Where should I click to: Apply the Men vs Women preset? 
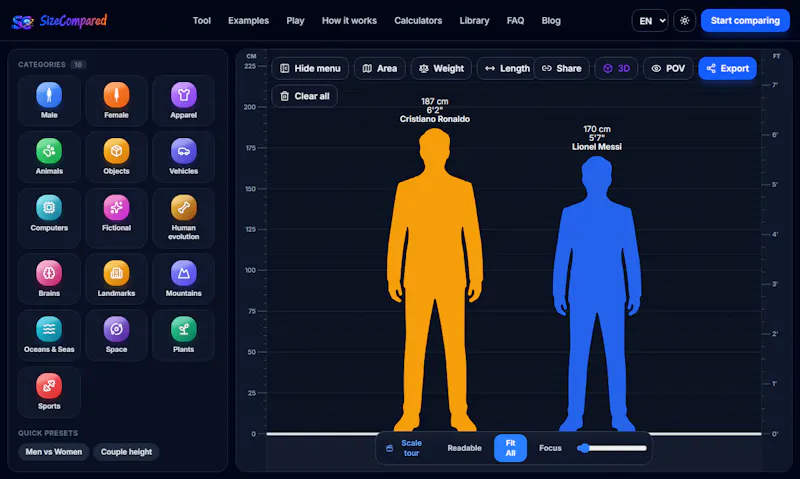pyautogui.click(x=54, y=452)
